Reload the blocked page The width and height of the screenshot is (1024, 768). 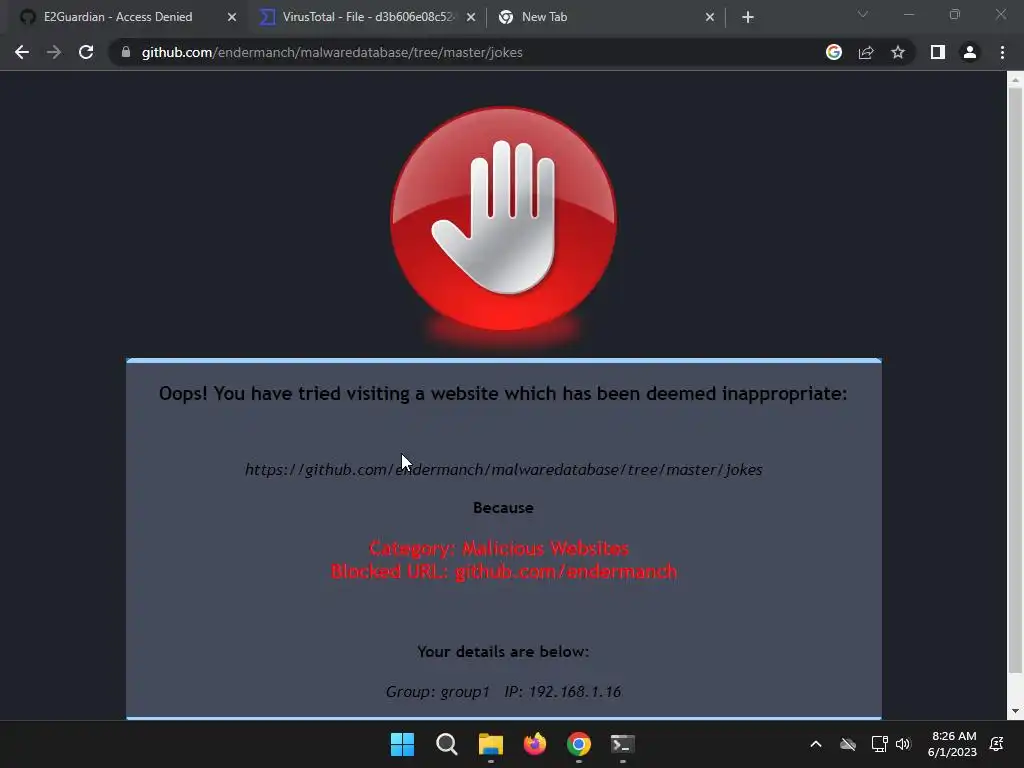86,52
